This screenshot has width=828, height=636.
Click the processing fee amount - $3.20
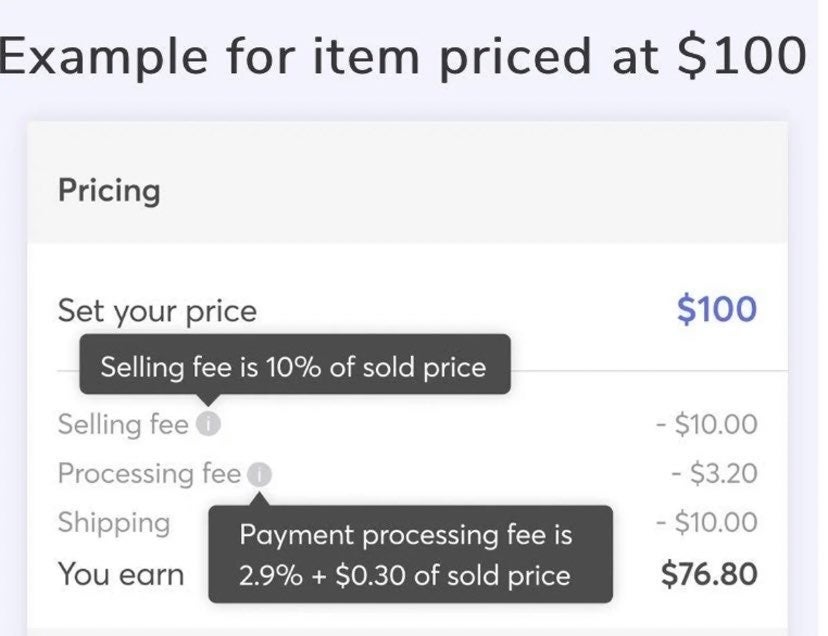[714, 473]
